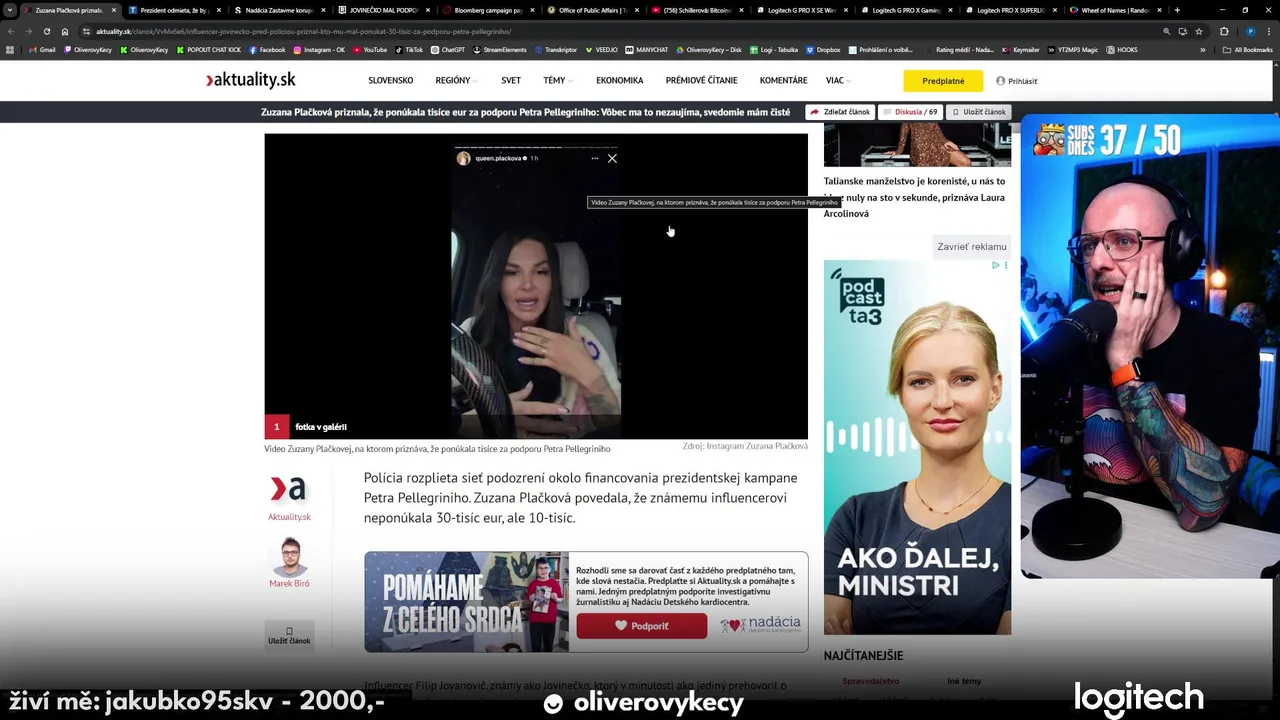Click the Zdieľať článok share button
The height and width of the screenshot is (720, 1280).
point(840,112)
